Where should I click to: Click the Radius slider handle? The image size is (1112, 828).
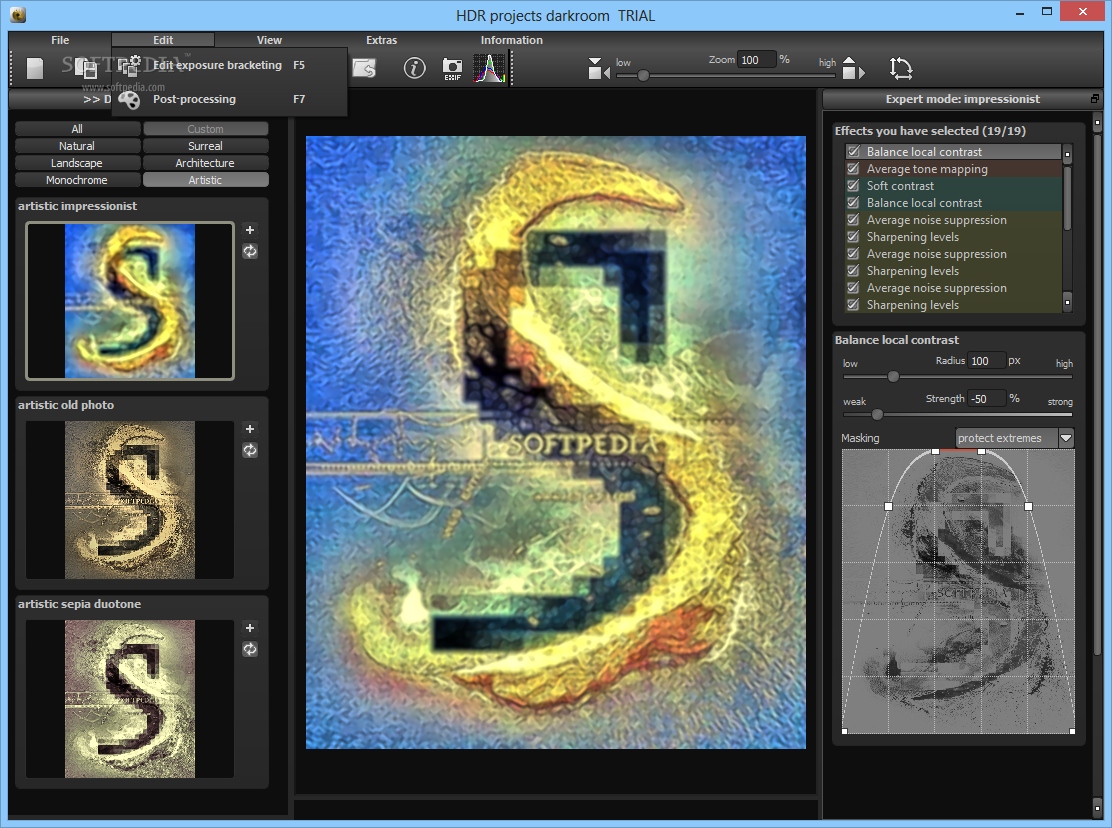(894, 376)
